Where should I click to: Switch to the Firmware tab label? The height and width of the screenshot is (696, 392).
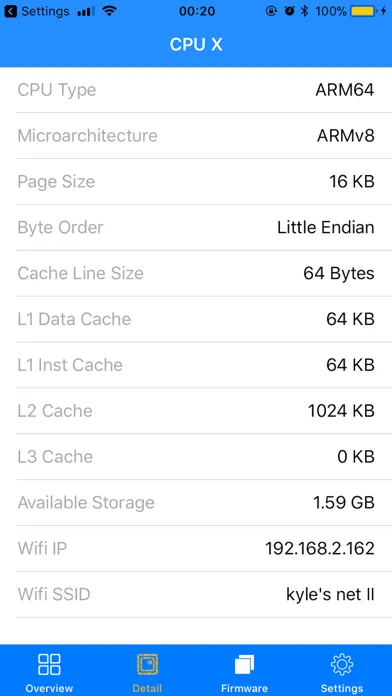pyautogui.click(x=245, y=688)
